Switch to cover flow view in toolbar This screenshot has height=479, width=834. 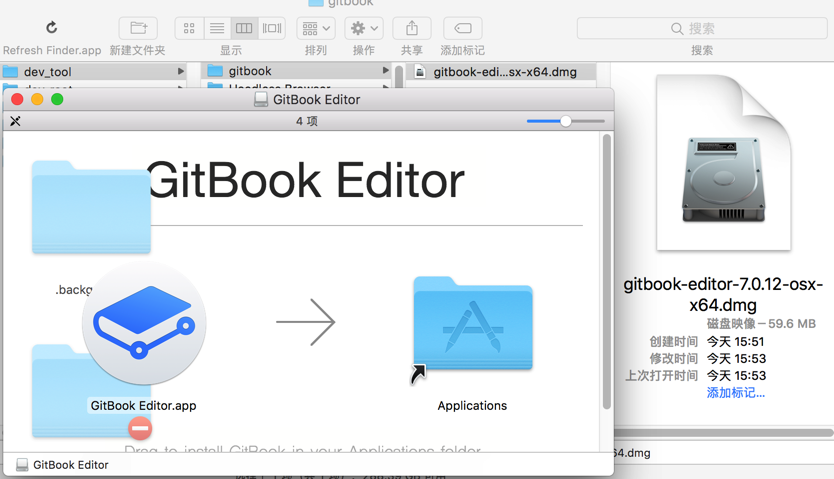(x=272, y=28)
